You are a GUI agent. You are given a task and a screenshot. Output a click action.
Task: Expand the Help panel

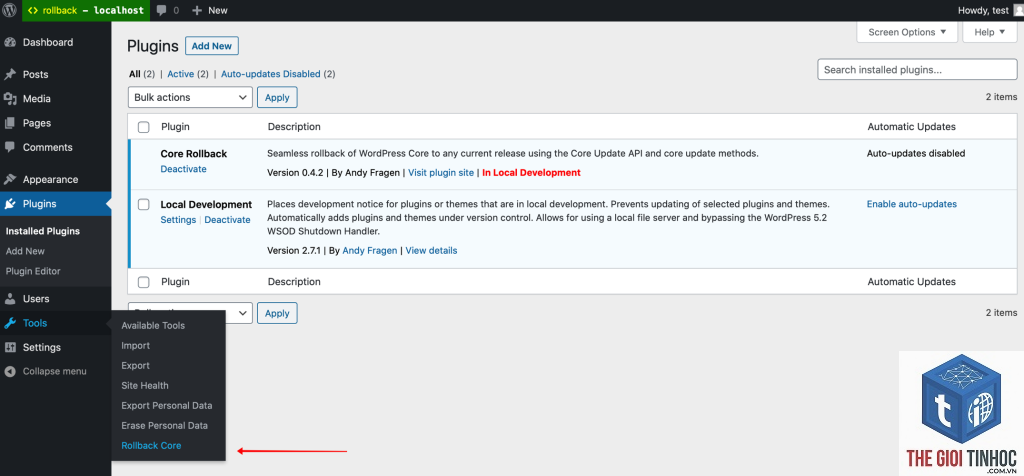click(x=989, y=32)
